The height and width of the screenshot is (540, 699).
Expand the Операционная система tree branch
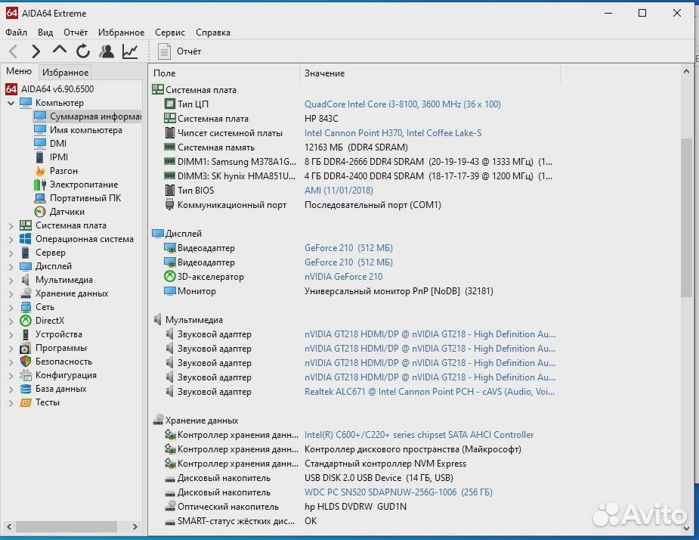point(11,239)
